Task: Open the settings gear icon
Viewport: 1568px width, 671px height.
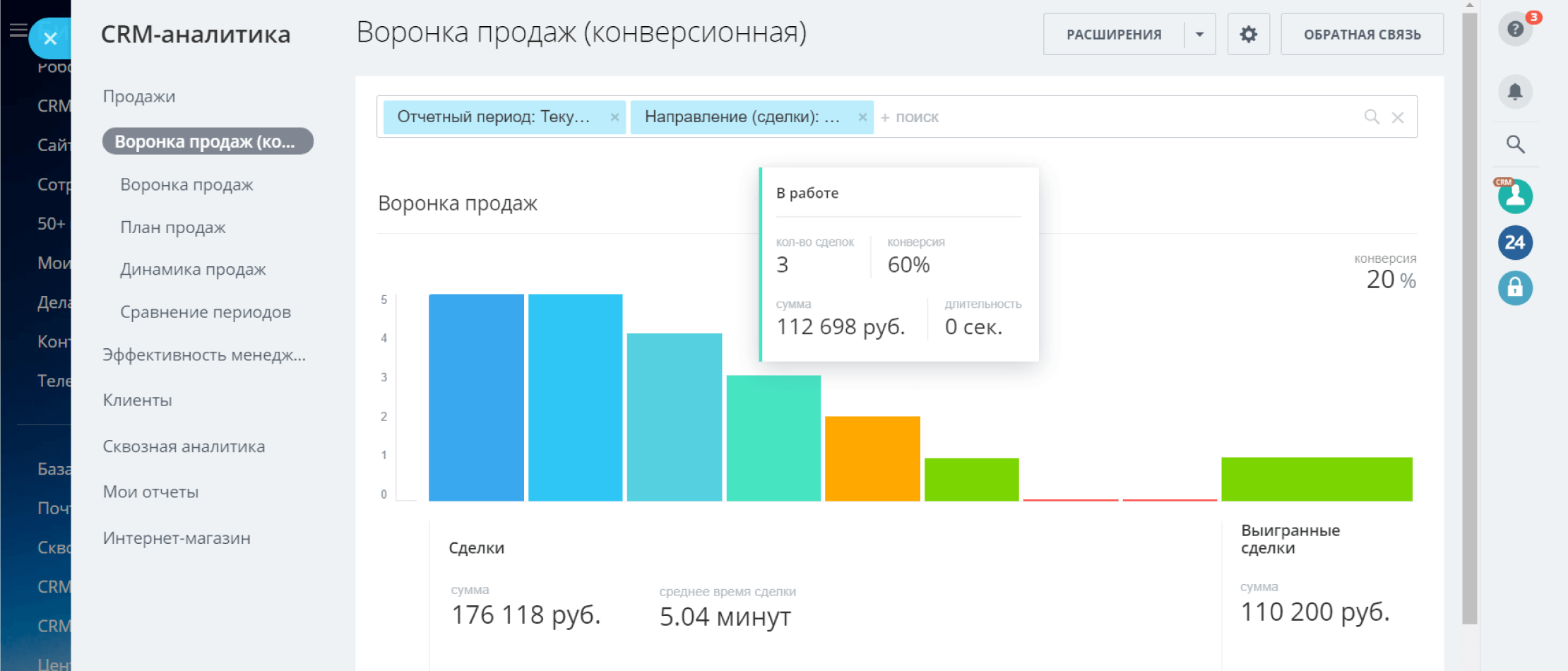Action: click(1248, 35)
